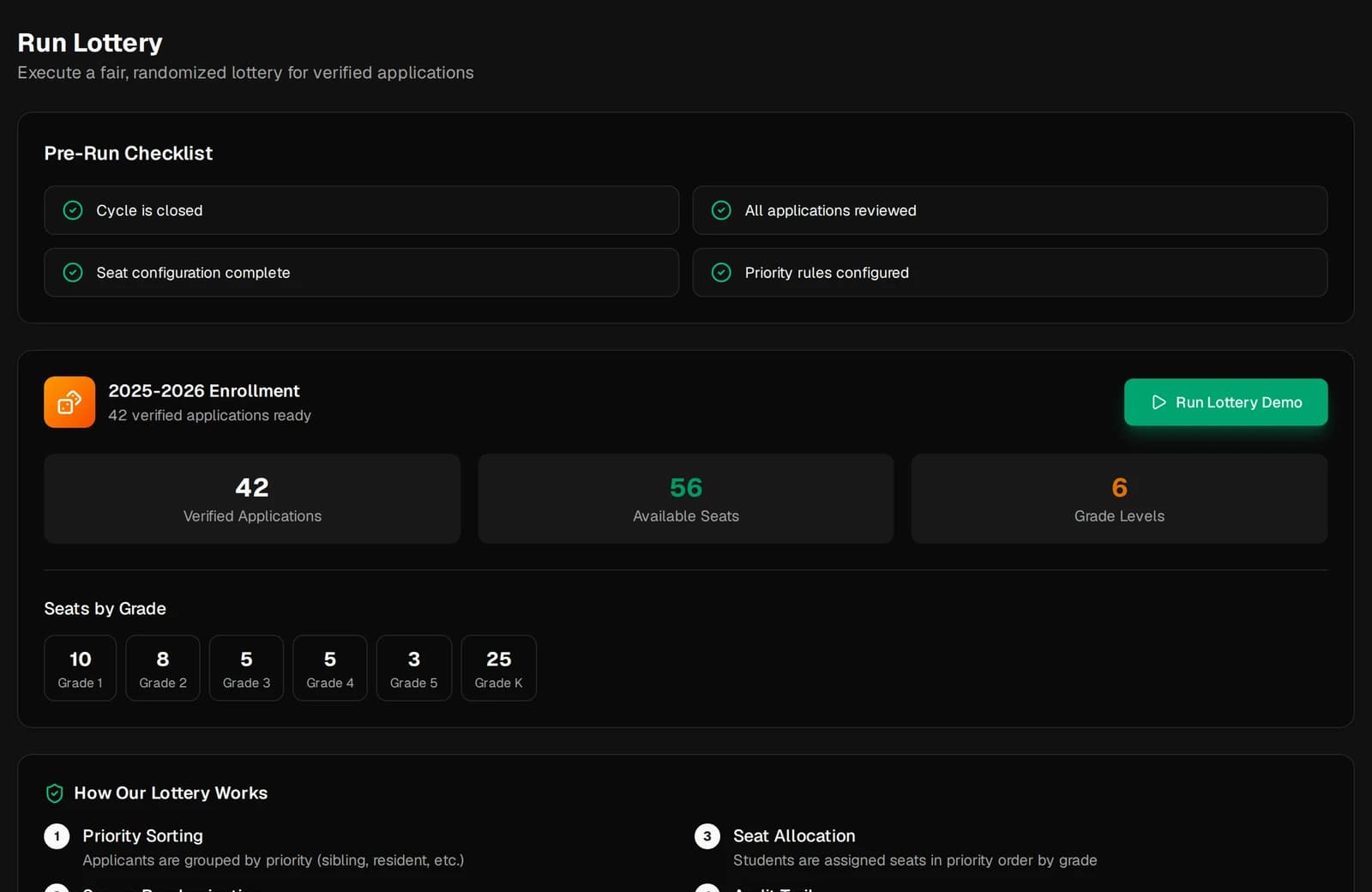The height and width of the screenshot is (892, 1372).
Task: Select the Grade 4 seats tile
Action: (x=330, y=668)
